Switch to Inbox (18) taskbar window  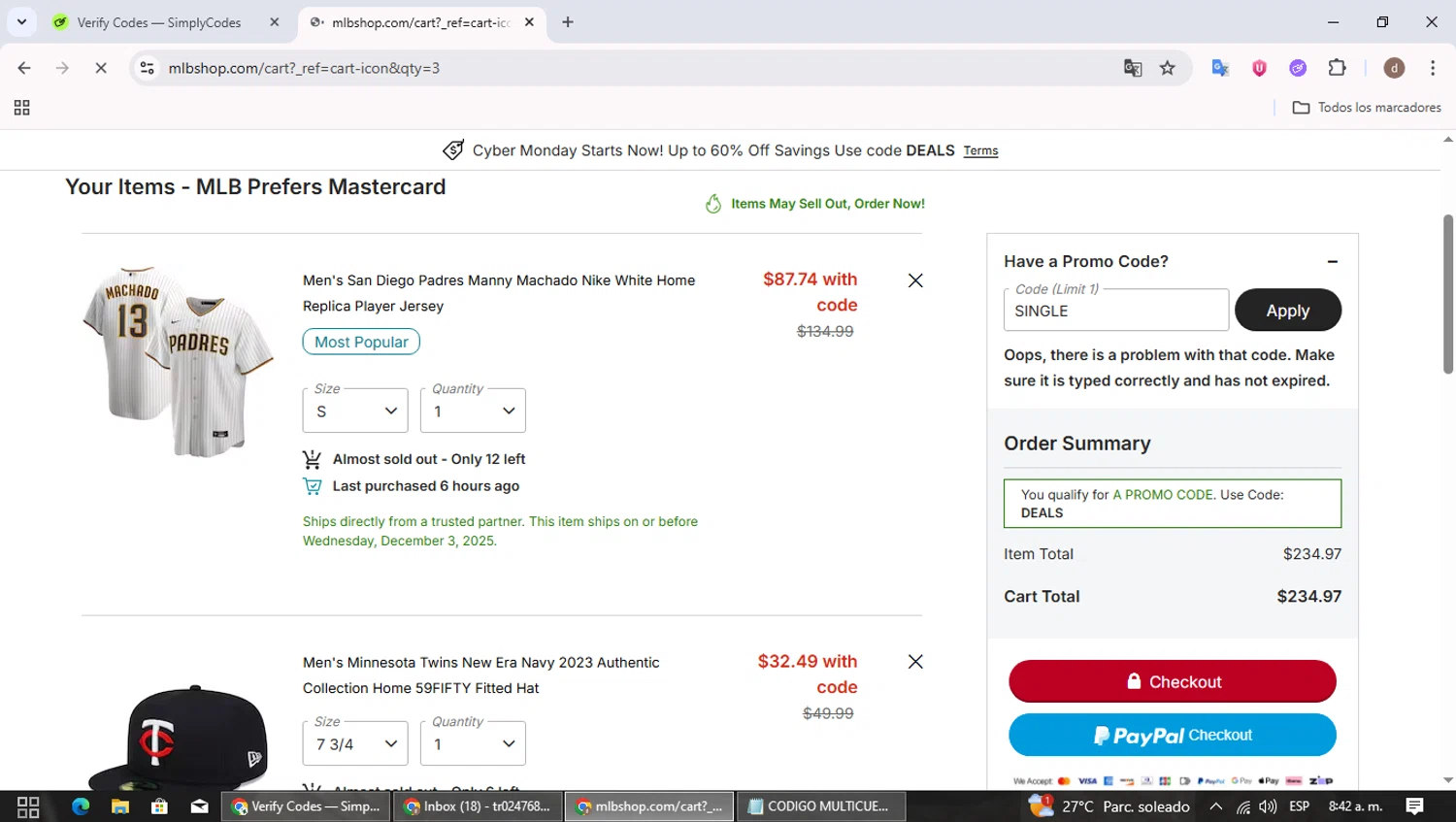[x=478, y=806]
